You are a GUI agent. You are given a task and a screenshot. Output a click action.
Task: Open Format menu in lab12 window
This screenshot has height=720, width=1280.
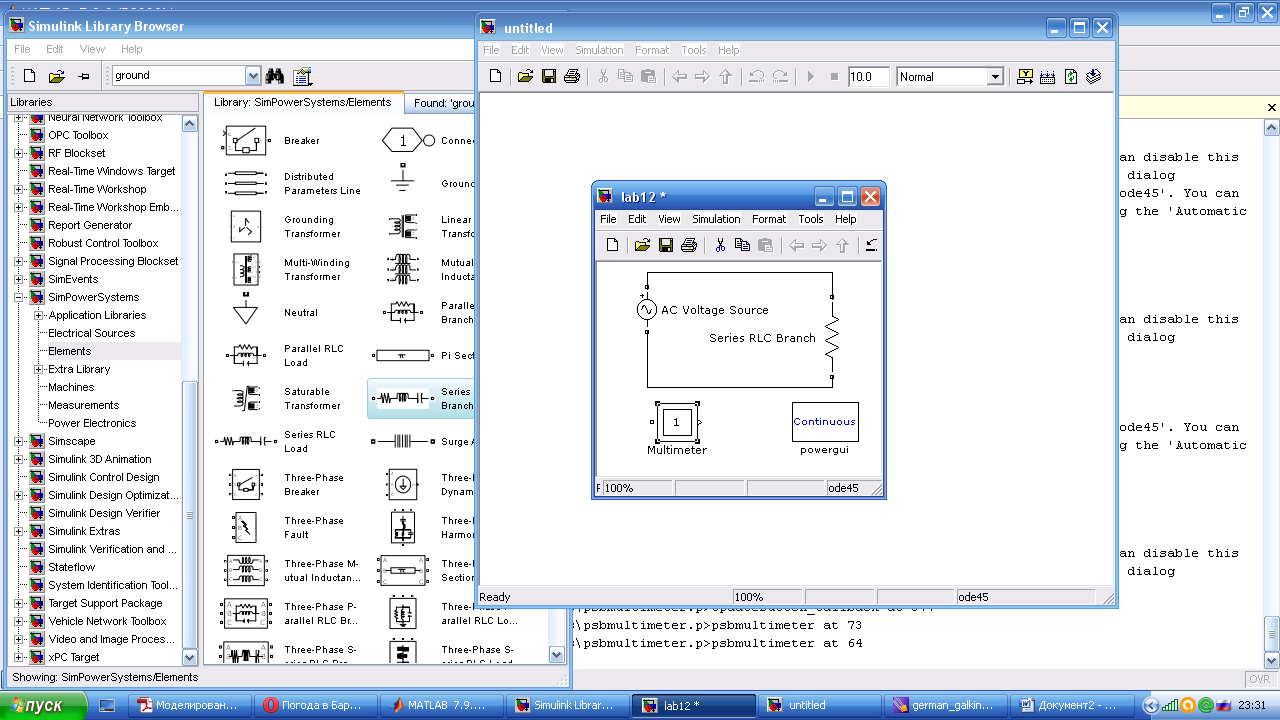769,219
